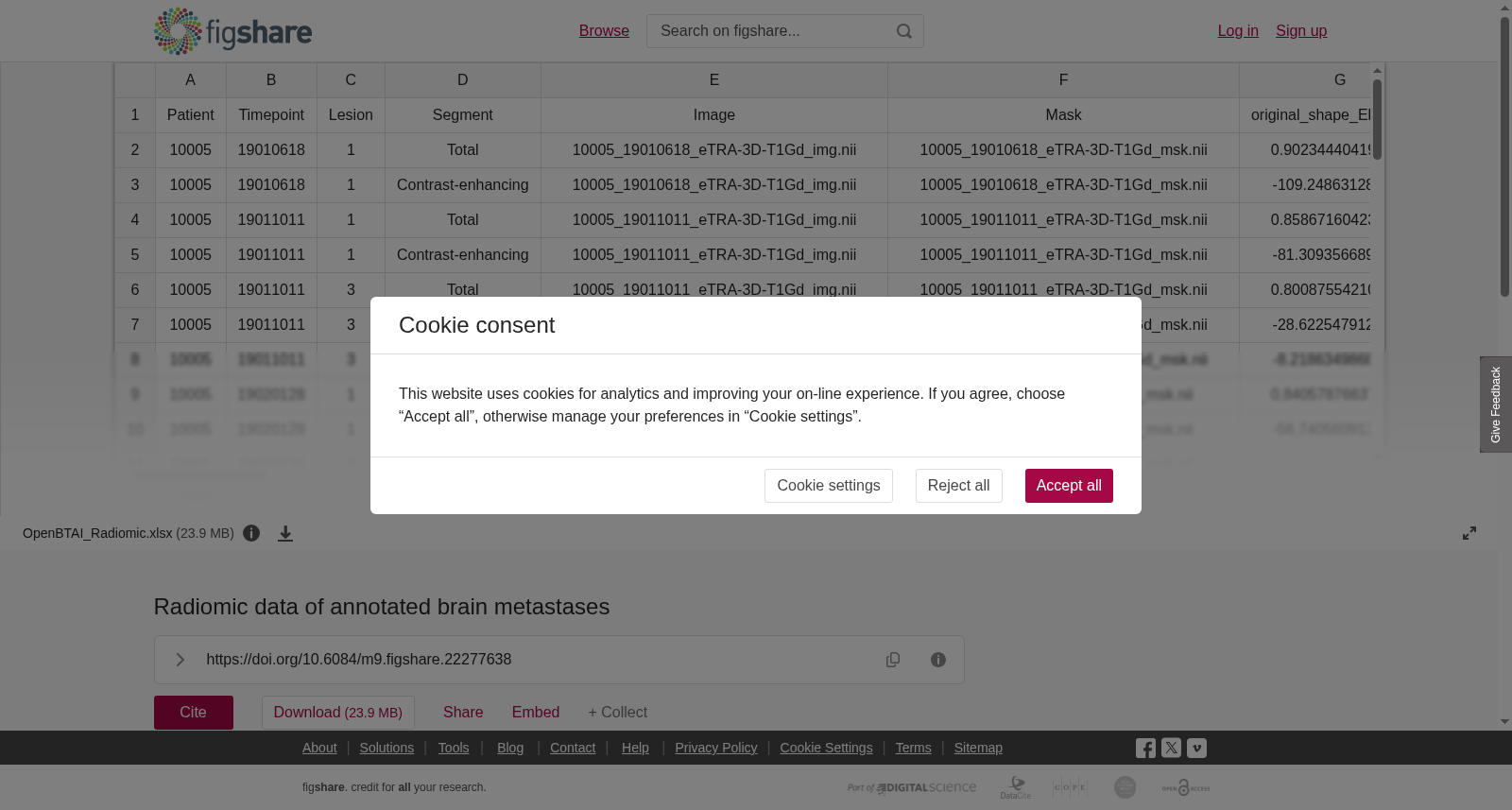1512x810 pixels.
Task: Click the figshare logo
Action: coord(232,31)
